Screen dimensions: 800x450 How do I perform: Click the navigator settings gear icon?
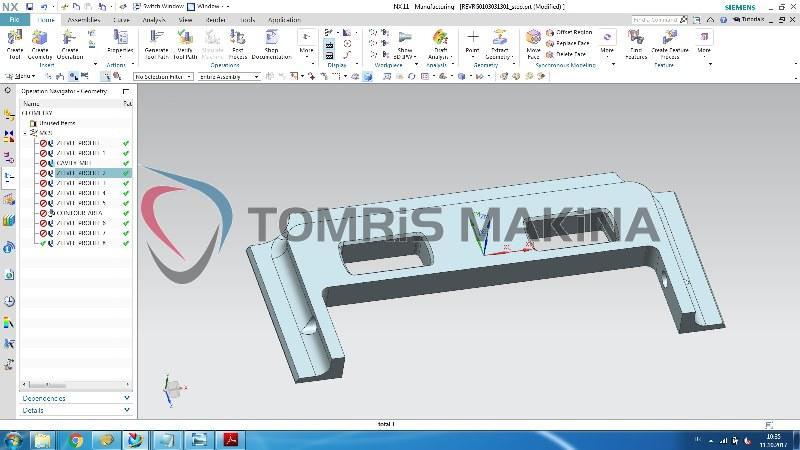(8, 90)
